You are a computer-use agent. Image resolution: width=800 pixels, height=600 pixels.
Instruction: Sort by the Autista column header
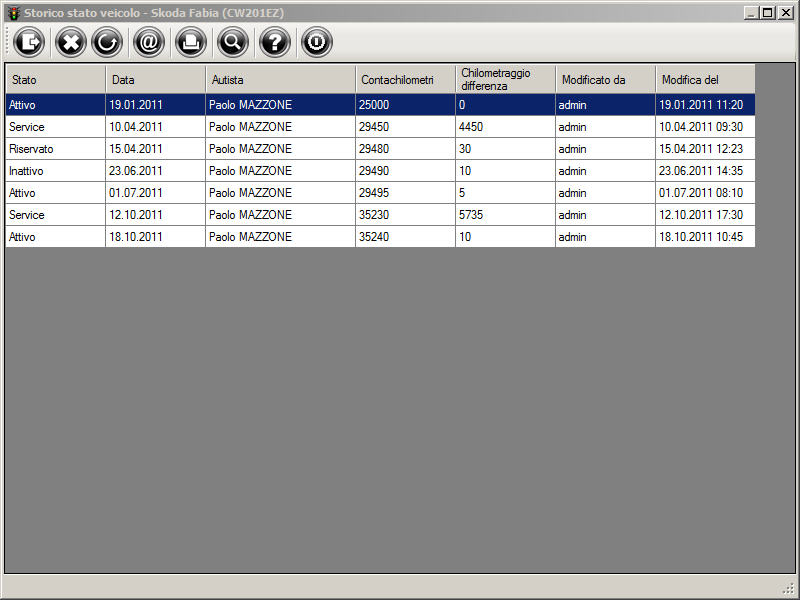(281, 80)
